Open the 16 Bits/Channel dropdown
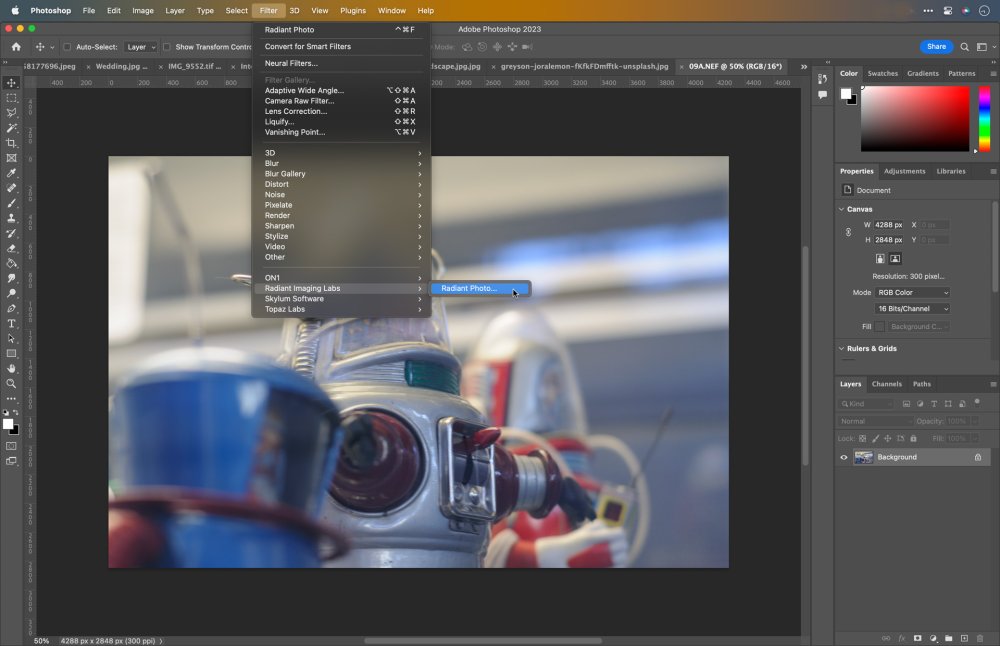 pyautogui.click(x=913, y=309)
